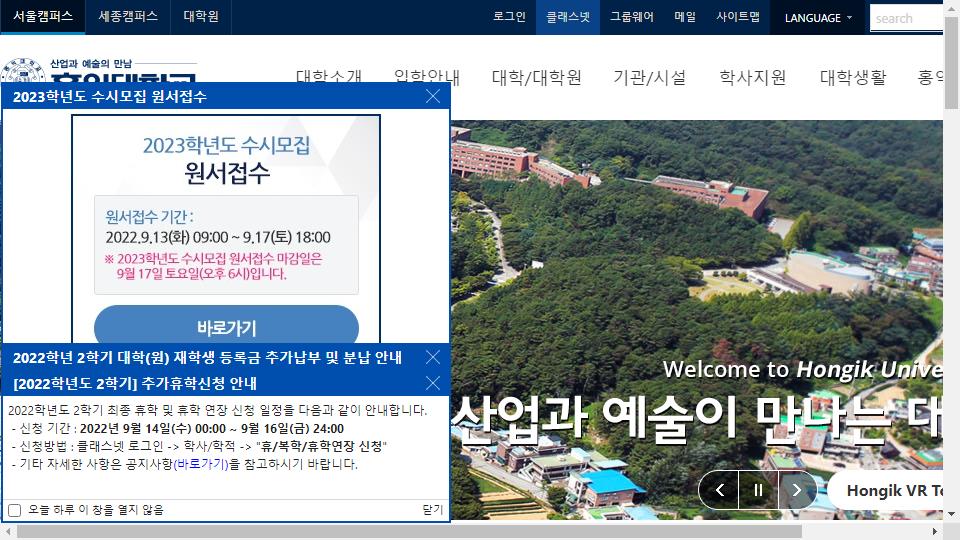Close the 2023 수시모집 원서접수 popup
Viewport: 960px width, 540px height.
pyautogui.click(x=433, y=97)
